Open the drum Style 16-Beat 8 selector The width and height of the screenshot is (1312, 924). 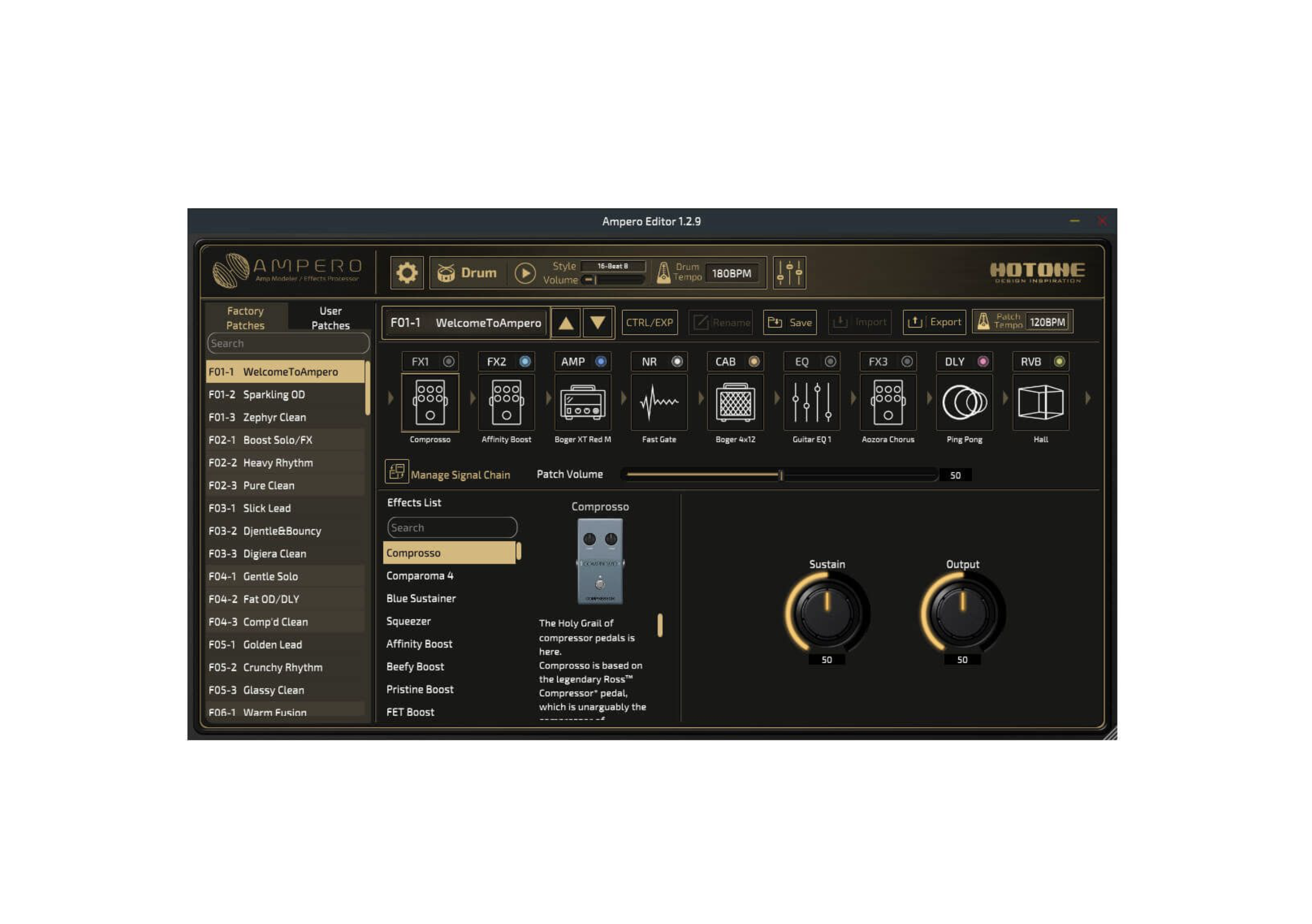613,266
